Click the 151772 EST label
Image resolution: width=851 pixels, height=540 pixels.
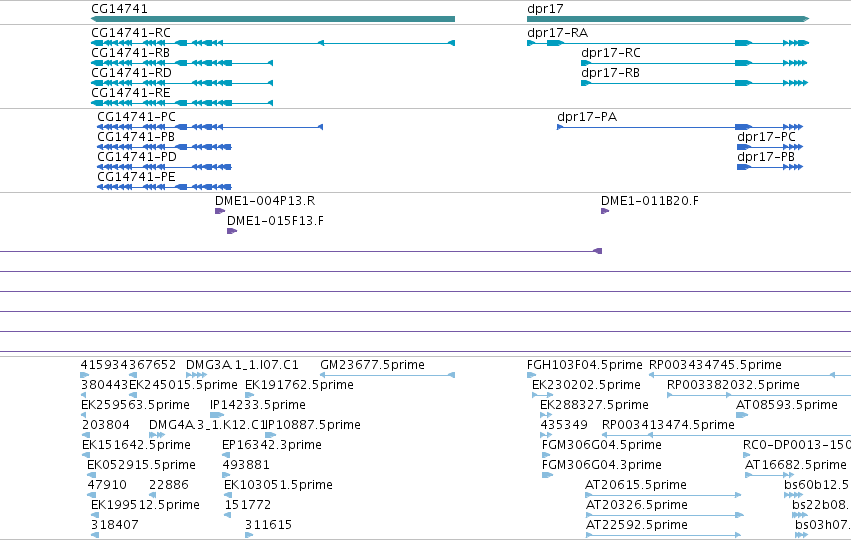247,505
